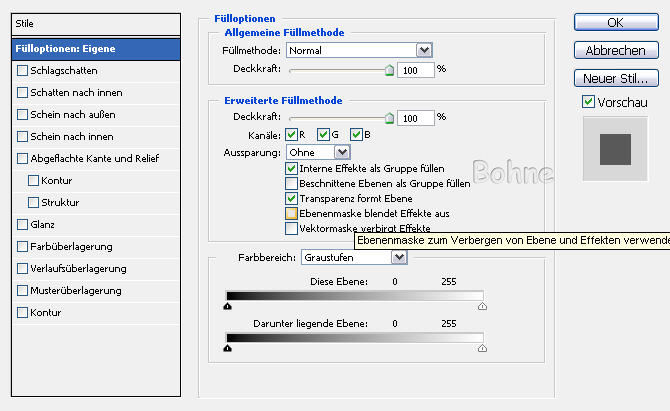Click black triangle marker under Diese Ebene
The width and height of the screenshot is (670, 411).
click(x=228, y=308)
